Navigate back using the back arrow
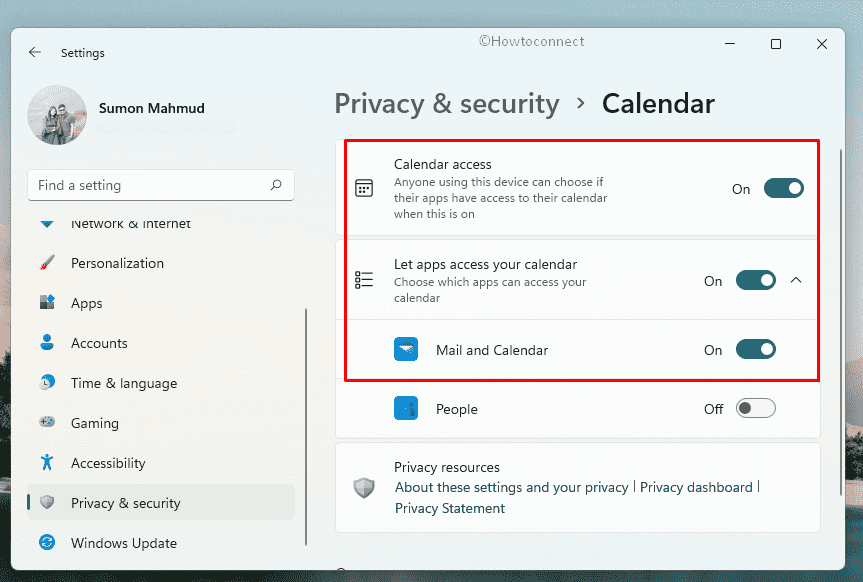Viewport: 863px width, 582px height. (x=34, y=52)
